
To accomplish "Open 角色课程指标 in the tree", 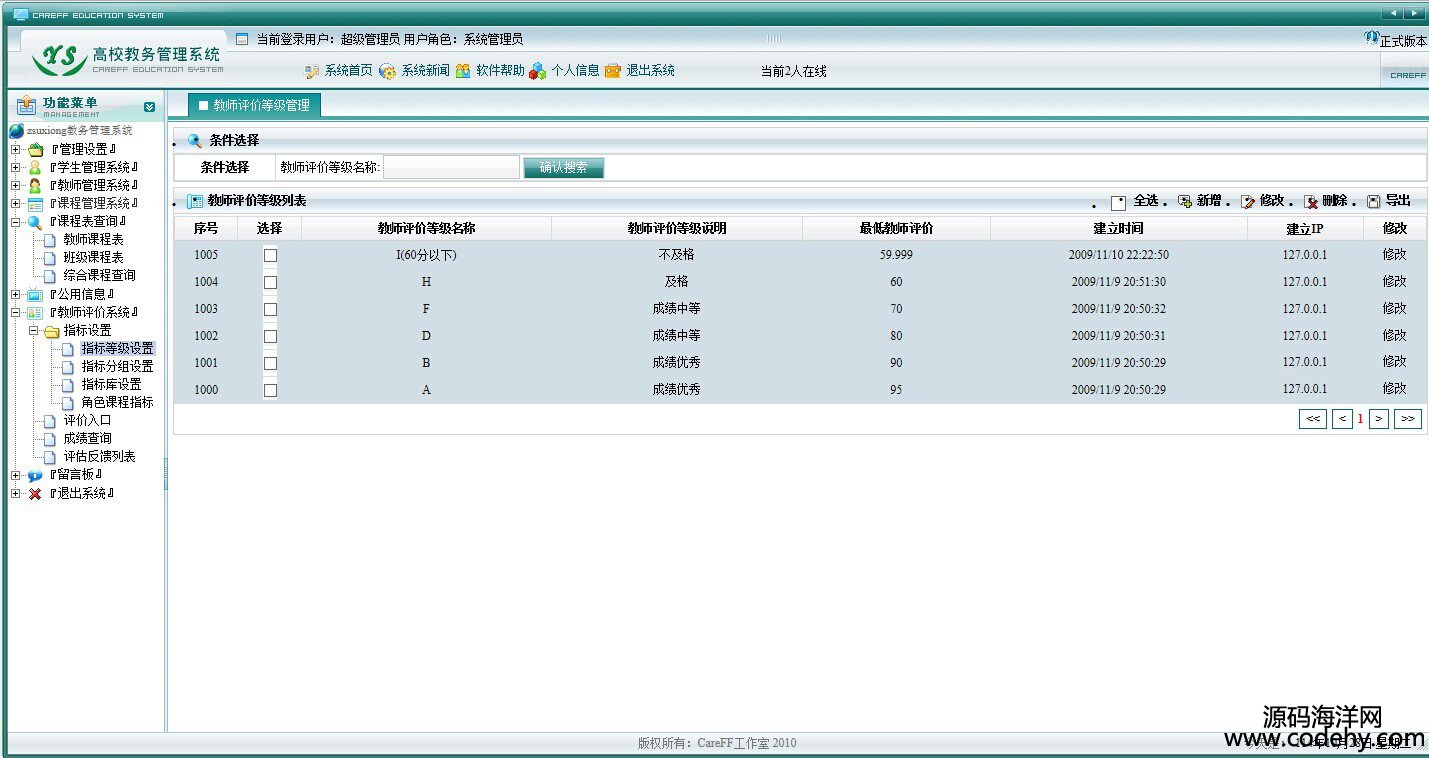I will coord(117,403).
